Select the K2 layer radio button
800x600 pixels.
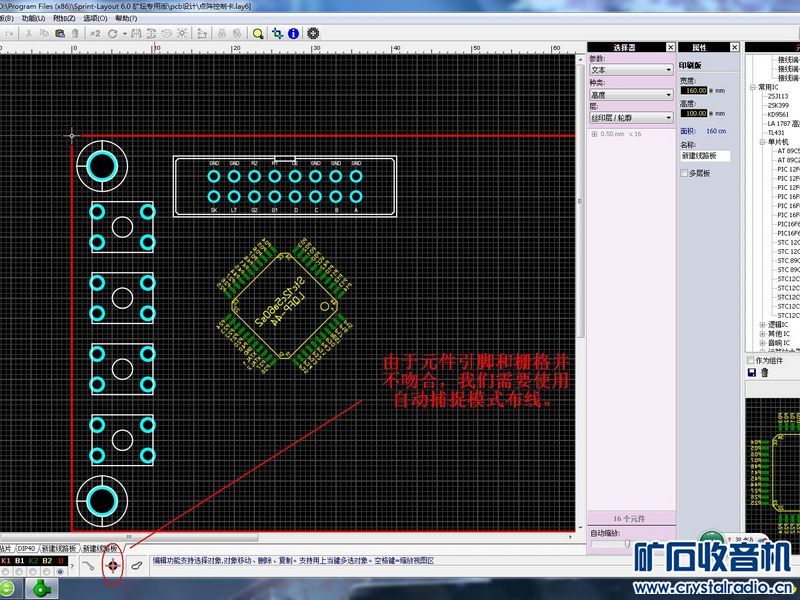tap(33, 571)
